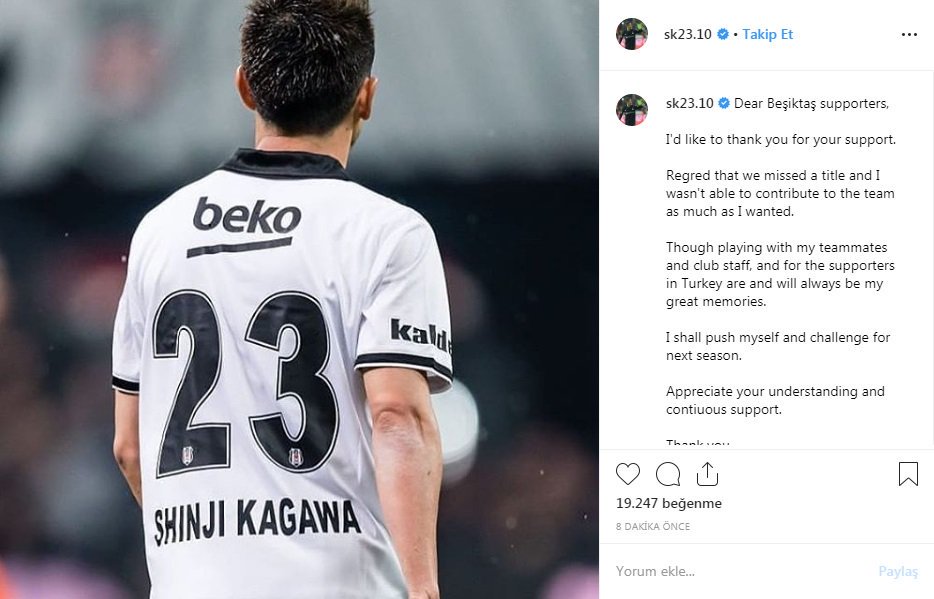
Task: Click the caption text Dear Beşiktaş supporters
Action: (811, 104)
